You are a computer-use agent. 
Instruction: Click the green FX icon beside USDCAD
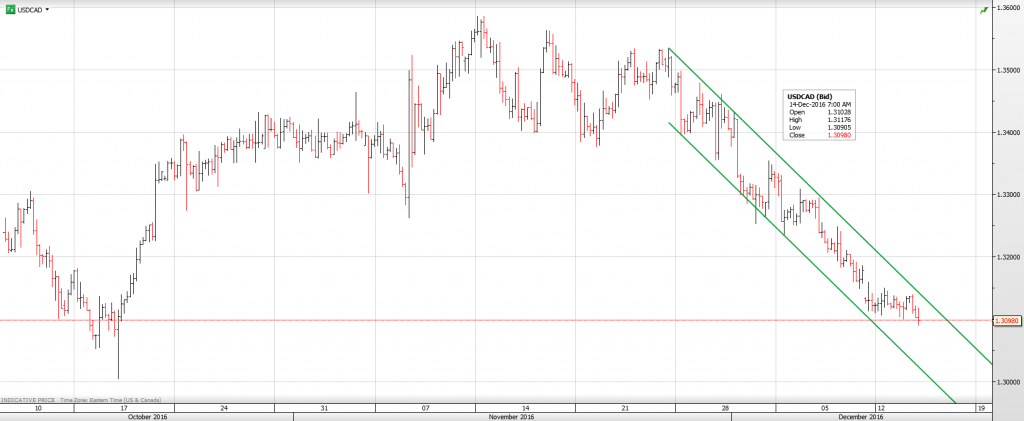pos(9,8)
